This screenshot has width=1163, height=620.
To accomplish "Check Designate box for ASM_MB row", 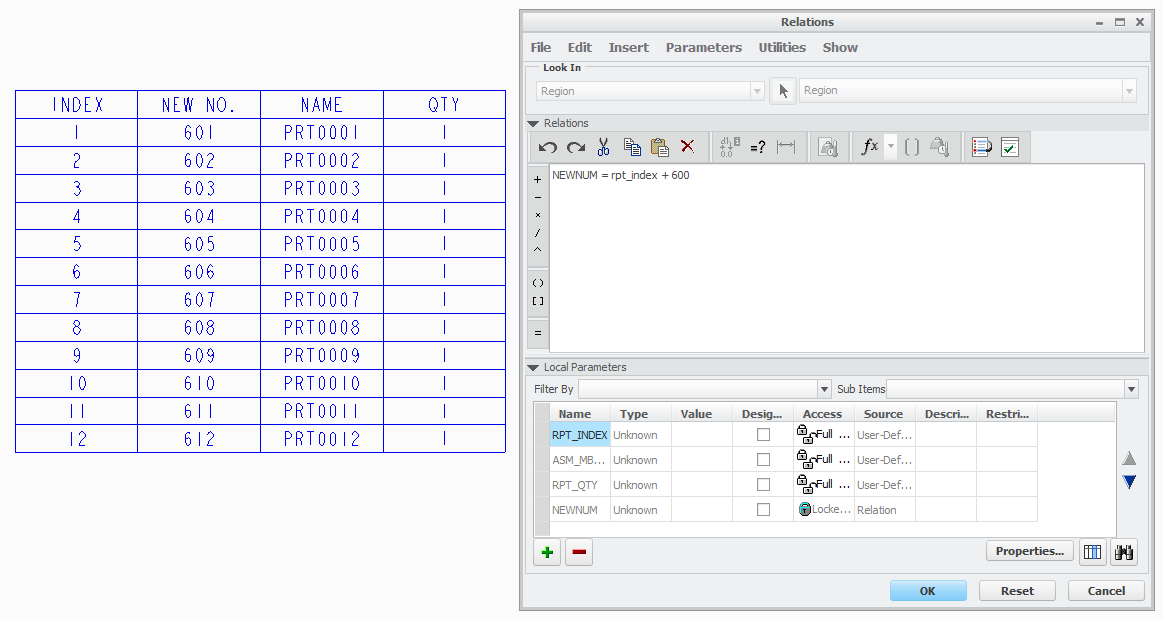I will pos(762,460).
